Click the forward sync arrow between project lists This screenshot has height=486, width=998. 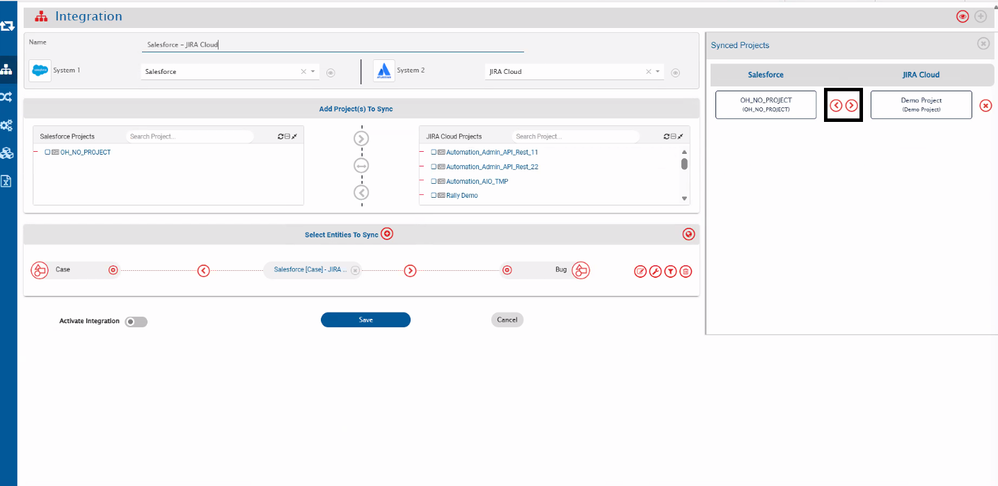point(362,138)
